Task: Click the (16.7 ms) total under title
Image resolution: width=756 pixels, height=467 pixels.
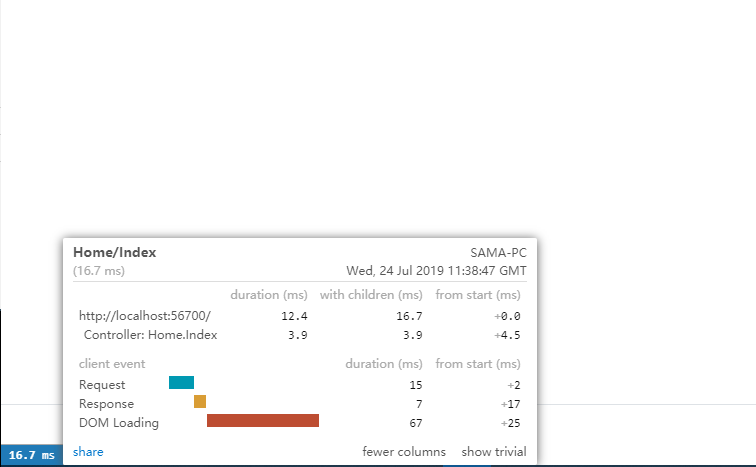Action: click(99, 271)
